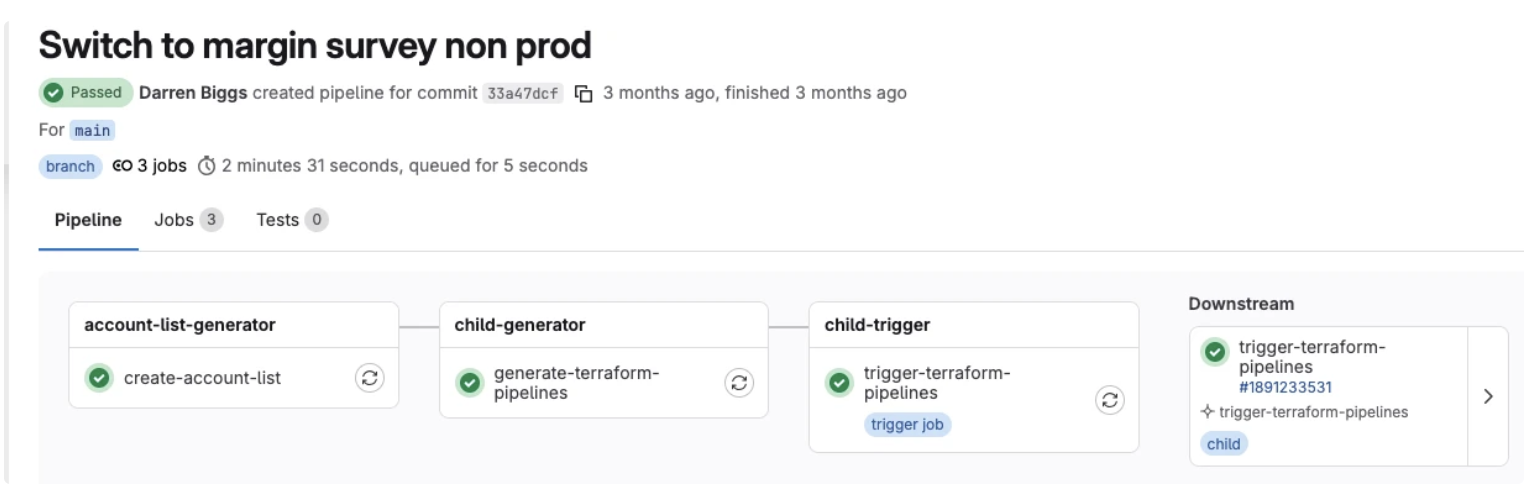This screenshot has width=1524, height=490.
Task: Select the Pipeline tab
Action: (88, 220)
